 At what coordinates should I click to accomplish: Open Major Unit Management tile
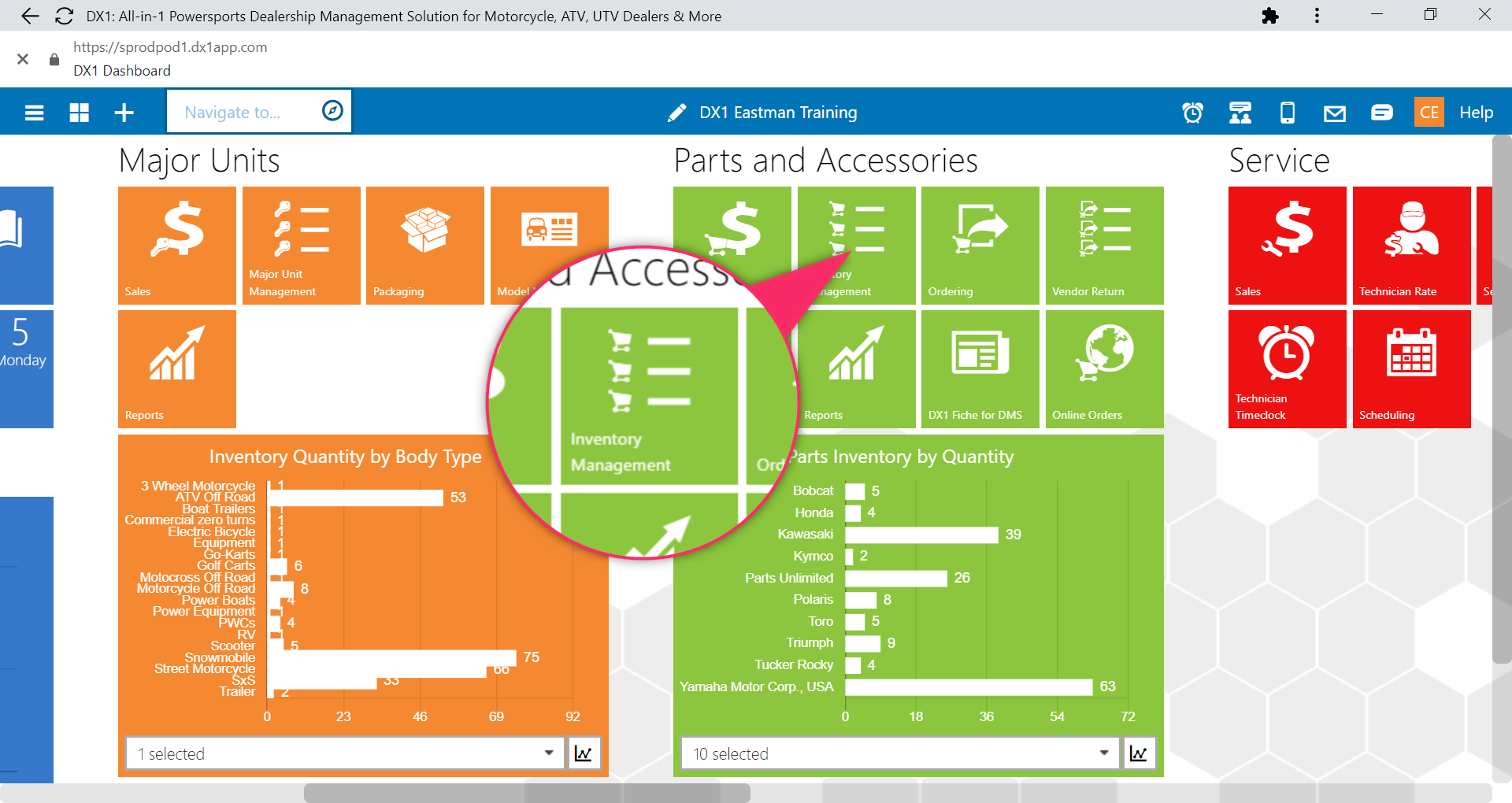point(302,246)
